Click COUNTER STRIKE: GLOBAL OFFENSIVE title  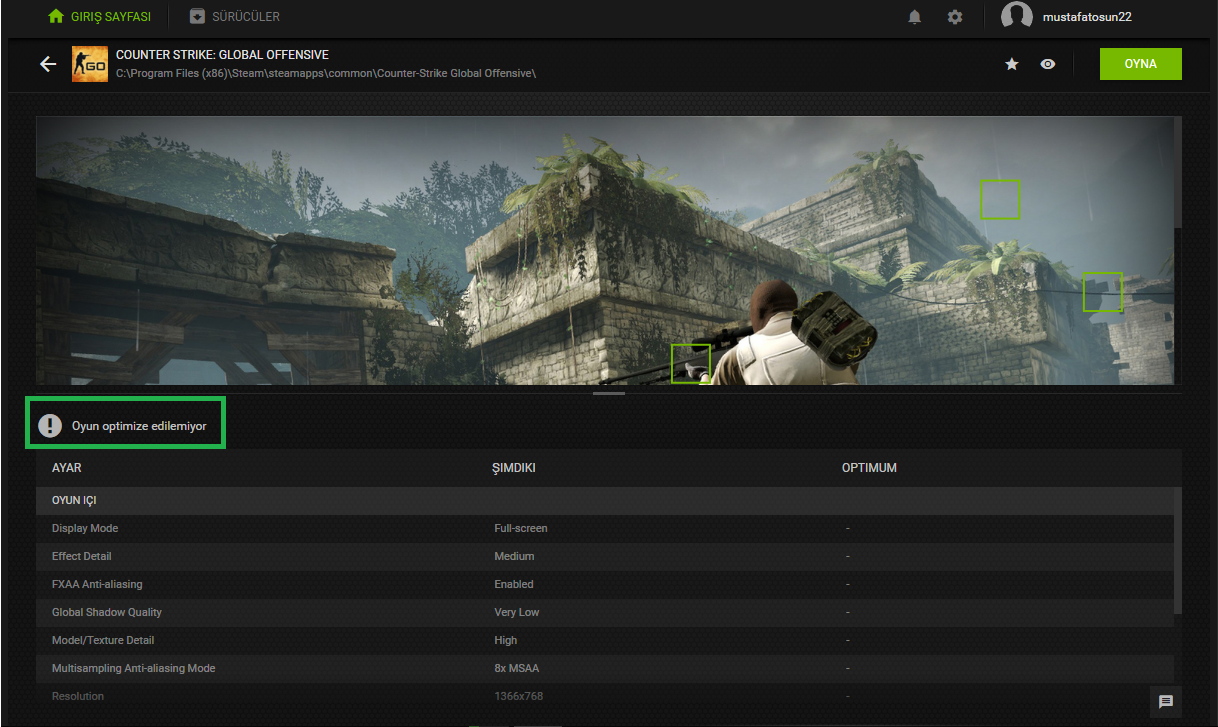click(222, 55)
